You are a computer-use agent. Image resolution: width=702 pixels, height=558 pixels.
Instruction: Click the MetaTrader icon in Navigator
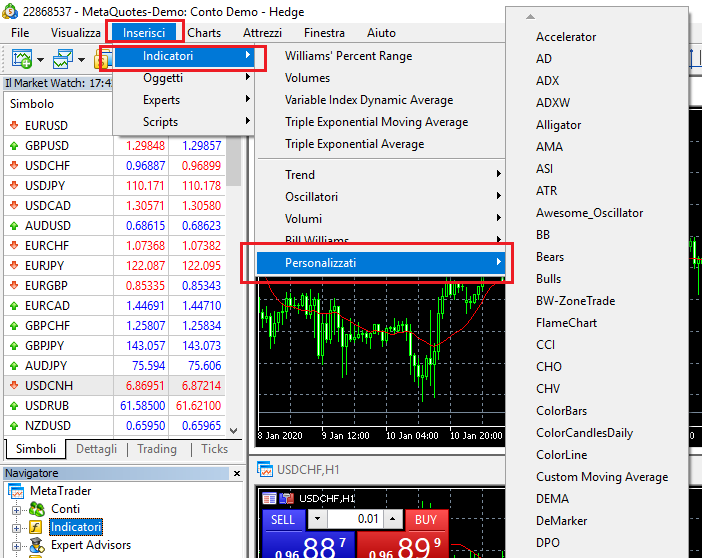[16, 491]
